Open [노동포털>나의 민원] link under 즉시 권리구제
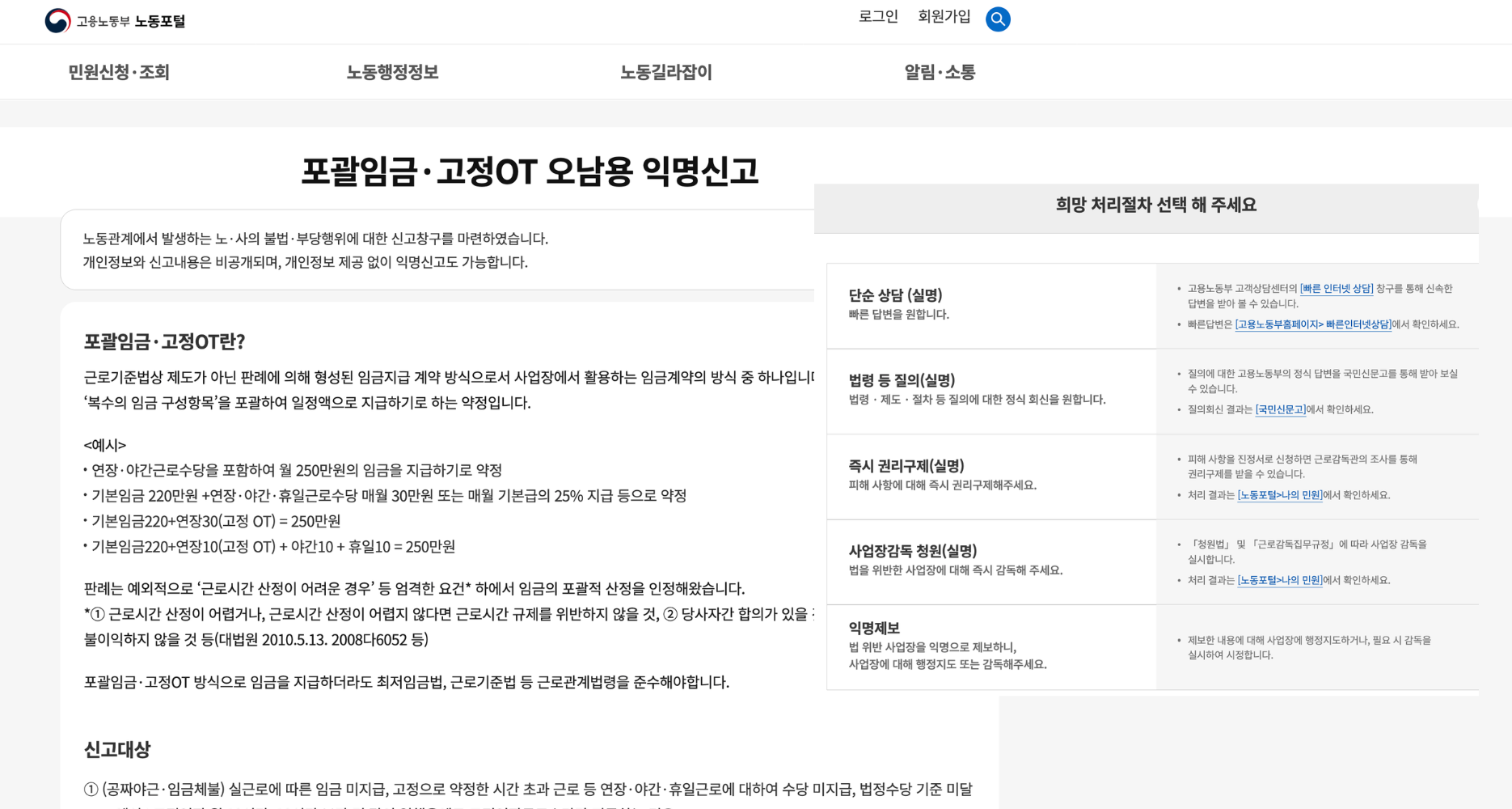The image size is (1512, 809). pos(1280,495)
